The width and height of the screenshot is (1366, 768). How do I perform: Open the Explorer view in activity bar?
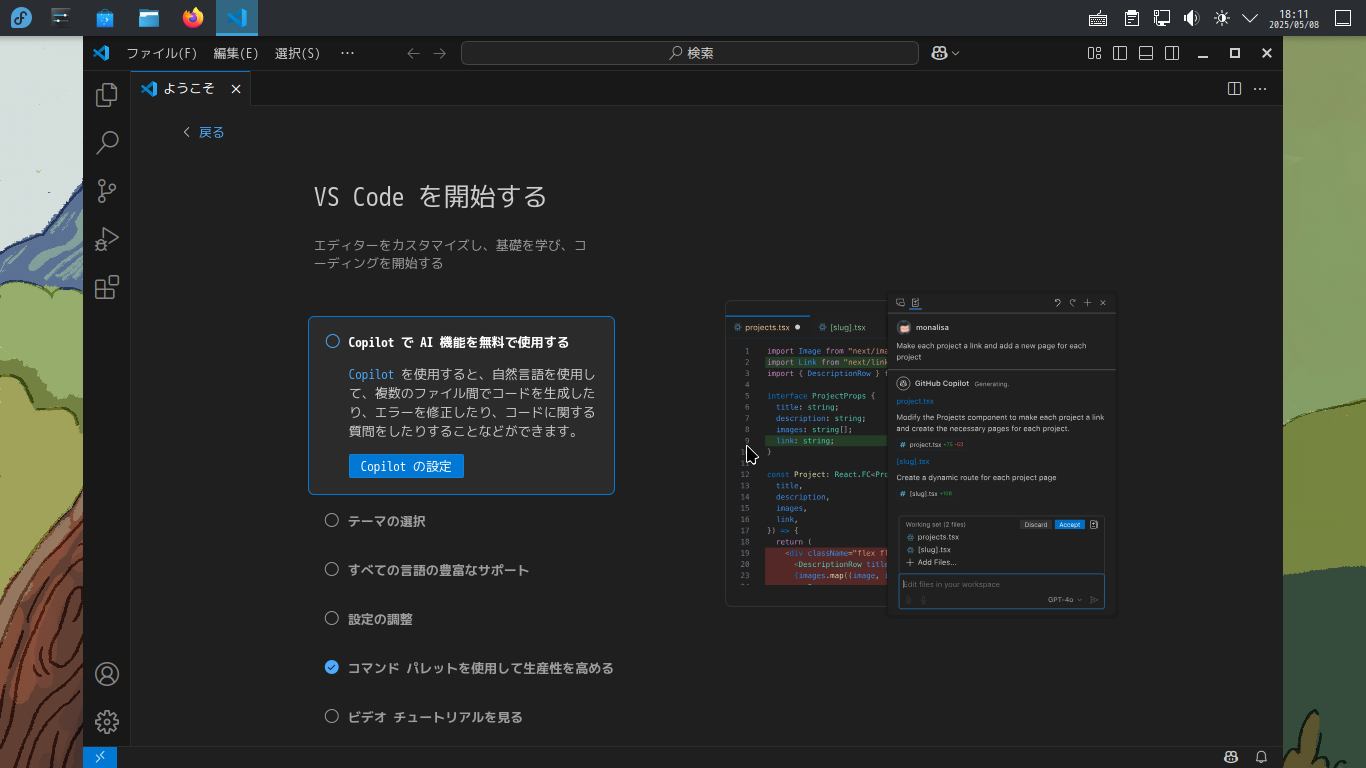point(107,95)
